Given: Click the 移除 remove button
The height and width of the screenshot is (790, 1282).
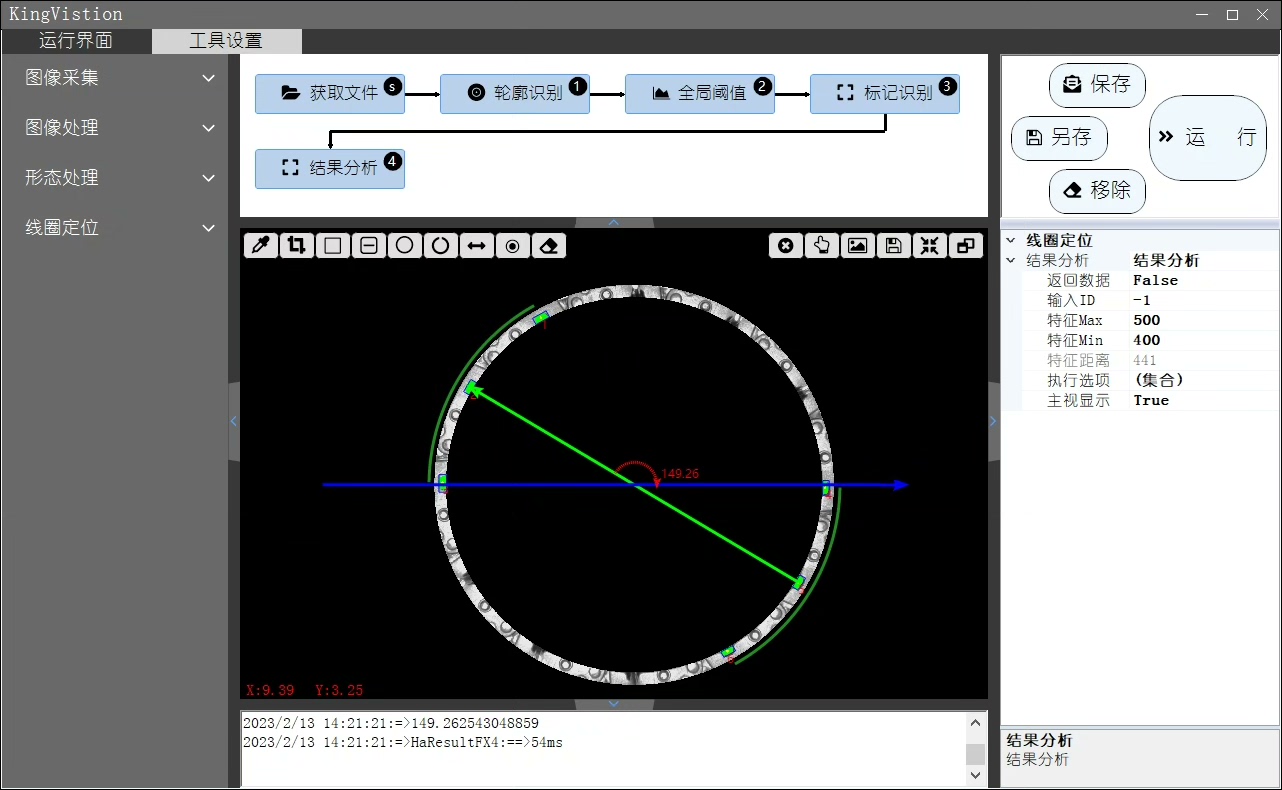Looking at the screenshot, I should 1097,191.
